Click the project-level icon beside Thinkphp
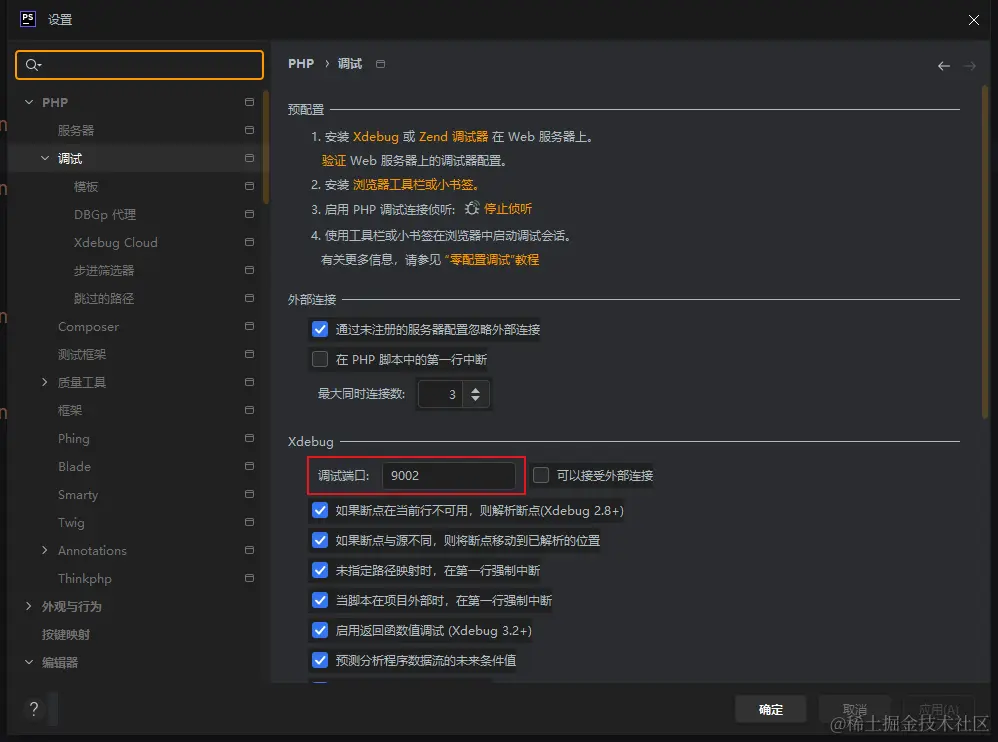Viewport: 998px width, 742px height. pyautogui.click(x=250, y=578)
